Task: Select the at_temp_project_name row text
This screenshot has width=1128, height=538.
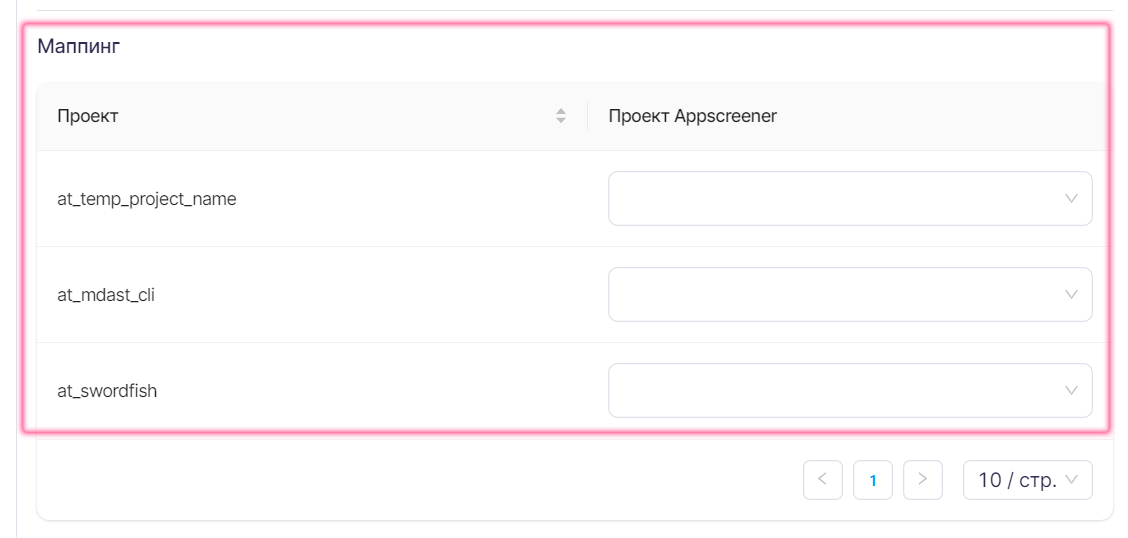Action: click(x=147, y=199)
